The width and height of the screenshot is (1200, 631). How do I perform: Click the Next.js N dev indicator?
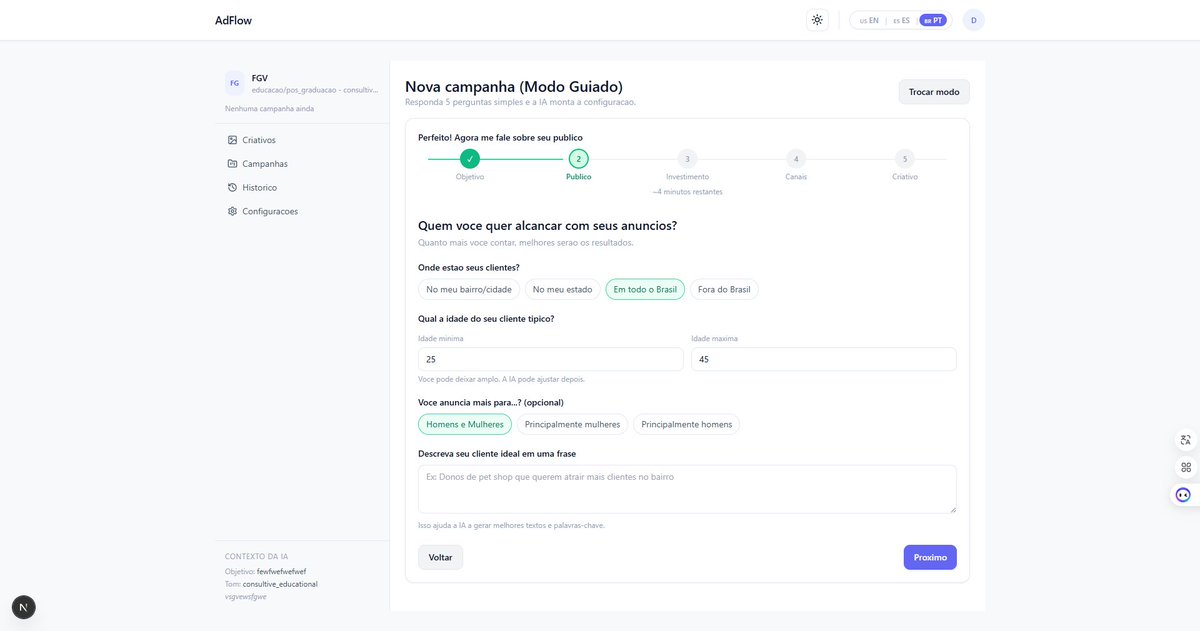23,607
